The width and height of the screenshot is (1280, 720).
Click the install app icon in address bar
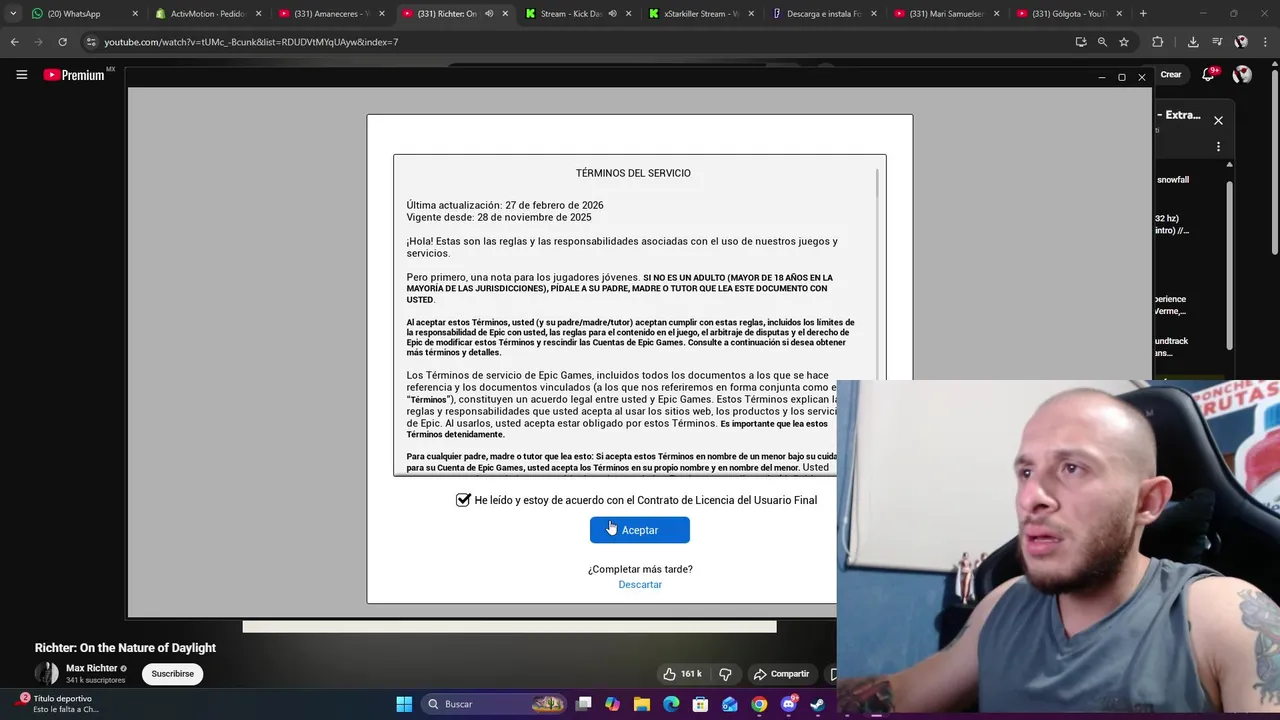(x=1081, y=42)
